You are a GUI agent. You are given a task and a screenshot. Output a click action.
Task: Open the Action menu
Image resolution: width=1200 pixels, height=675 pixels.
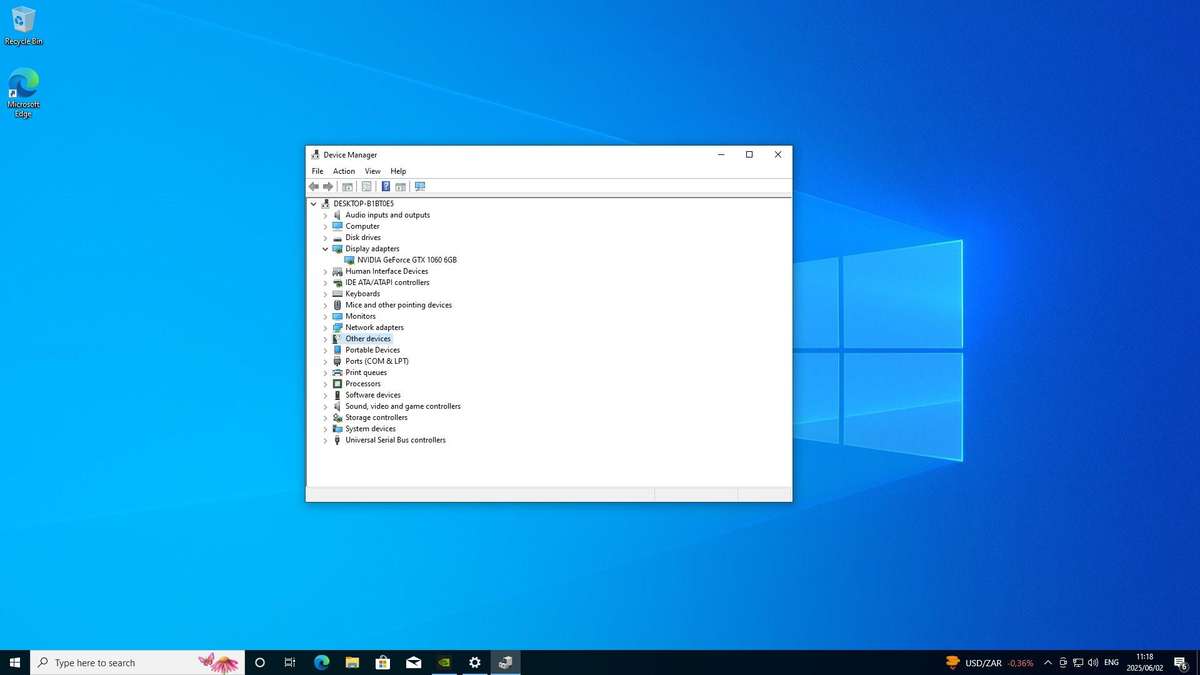click(x=344, y=171)
